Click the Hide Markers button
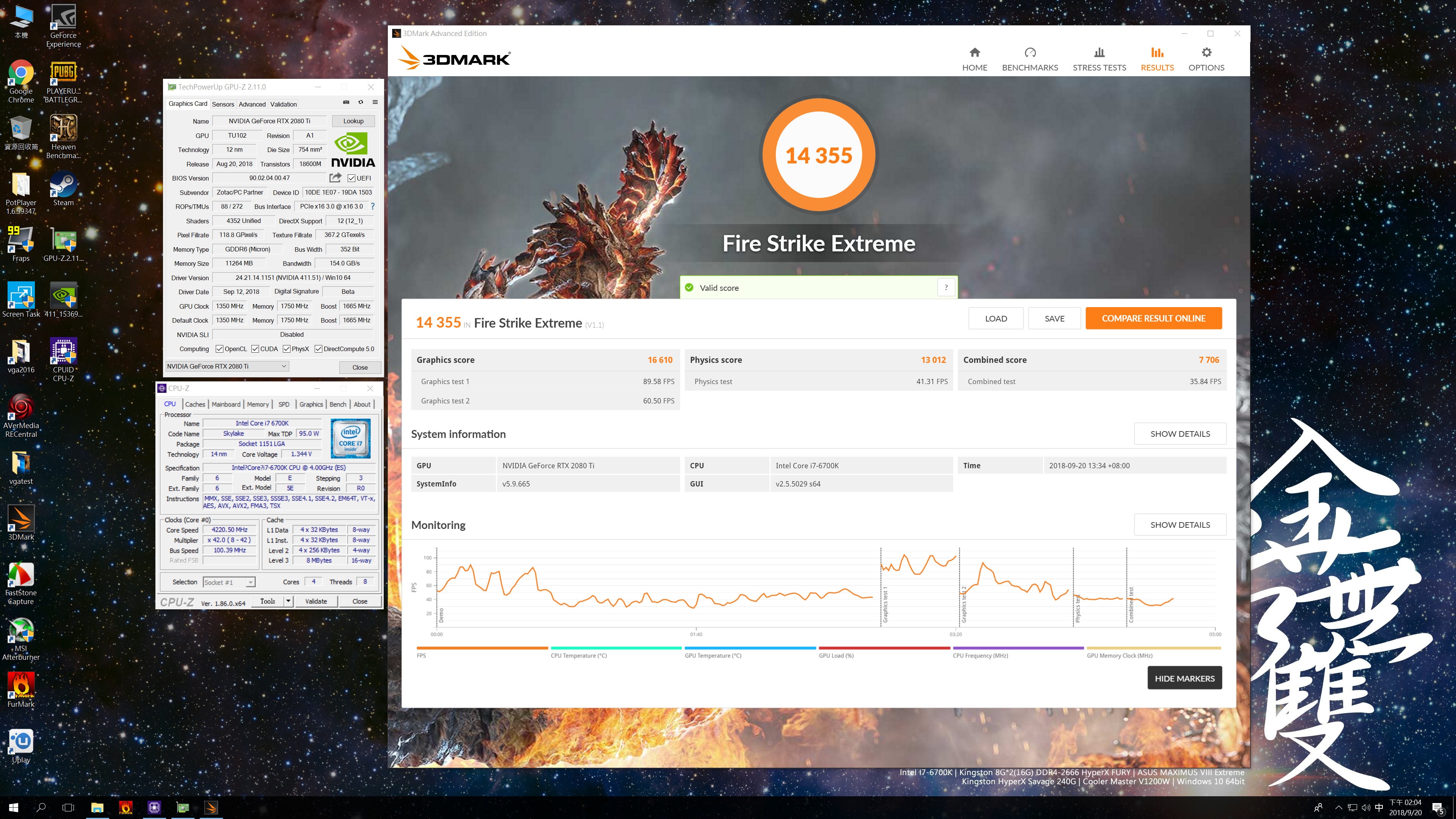Screen dimensions: 1456x819 [x=1184, y=678]
